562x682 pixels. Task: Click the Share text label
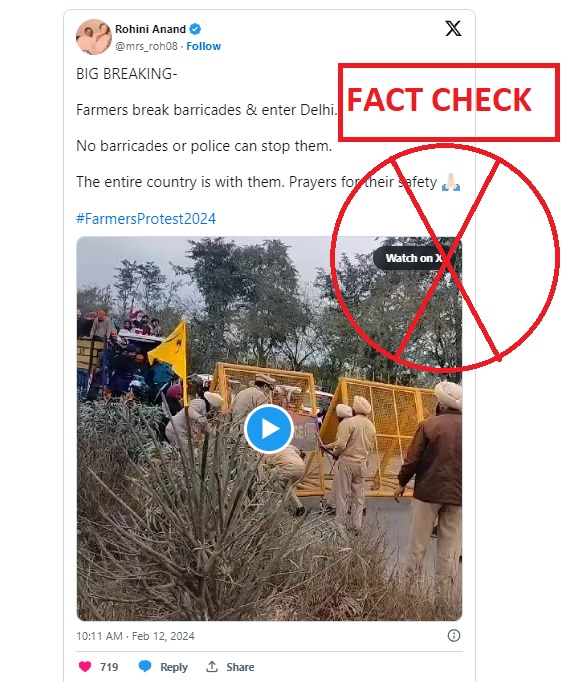click(240, 667)
